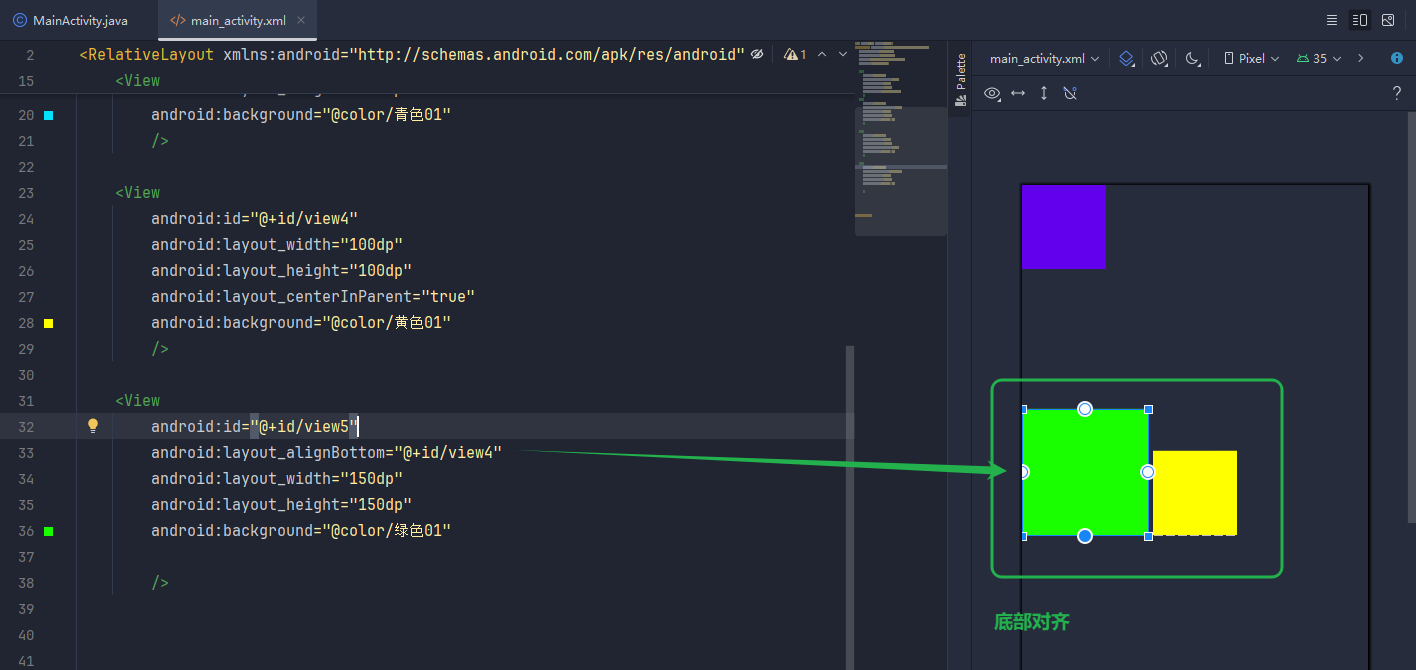Viewport: 1416px width, 670px height.
Task: Go to next highlighted problem arrow
Action: [x=843, y=54]
